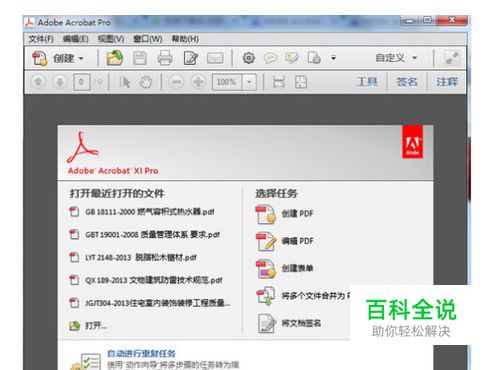500x370 pixels.
Task: Click the 自动进行重复任务 link
Action: pyautogui.click(x=141, y=353)
